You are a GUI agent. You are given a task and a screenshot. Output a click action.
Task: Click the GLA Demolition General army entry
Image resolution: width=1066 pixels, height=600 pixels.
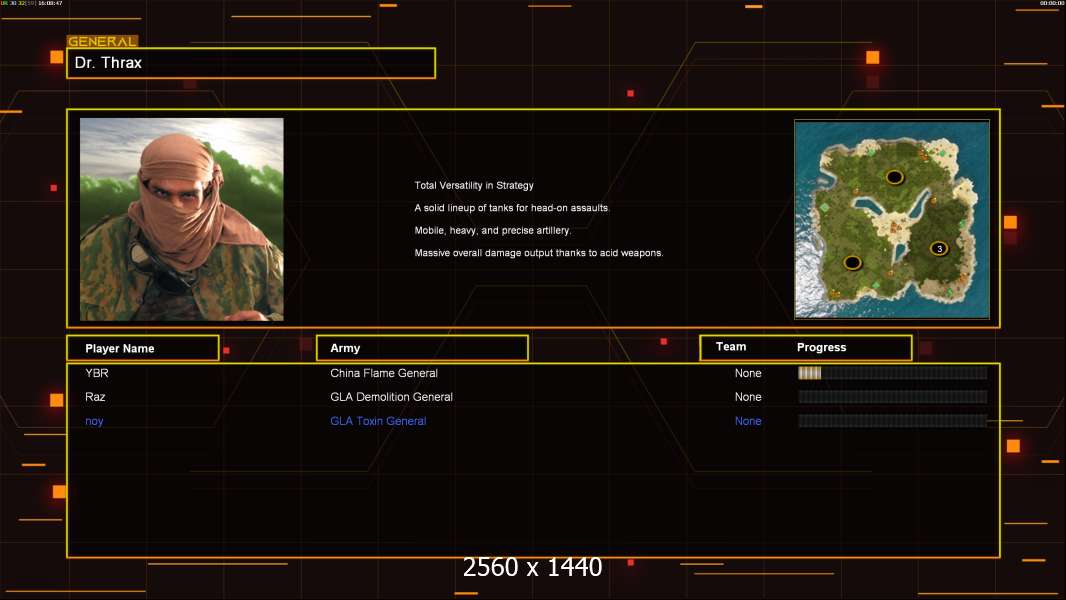point(391,397)
